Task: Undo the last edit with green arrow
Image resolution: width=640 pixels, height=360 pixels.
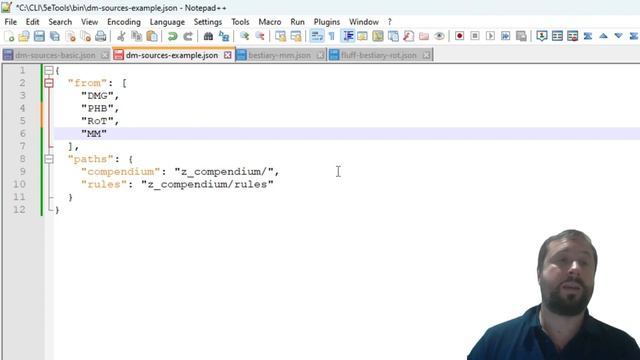Action: click(172, 36)
